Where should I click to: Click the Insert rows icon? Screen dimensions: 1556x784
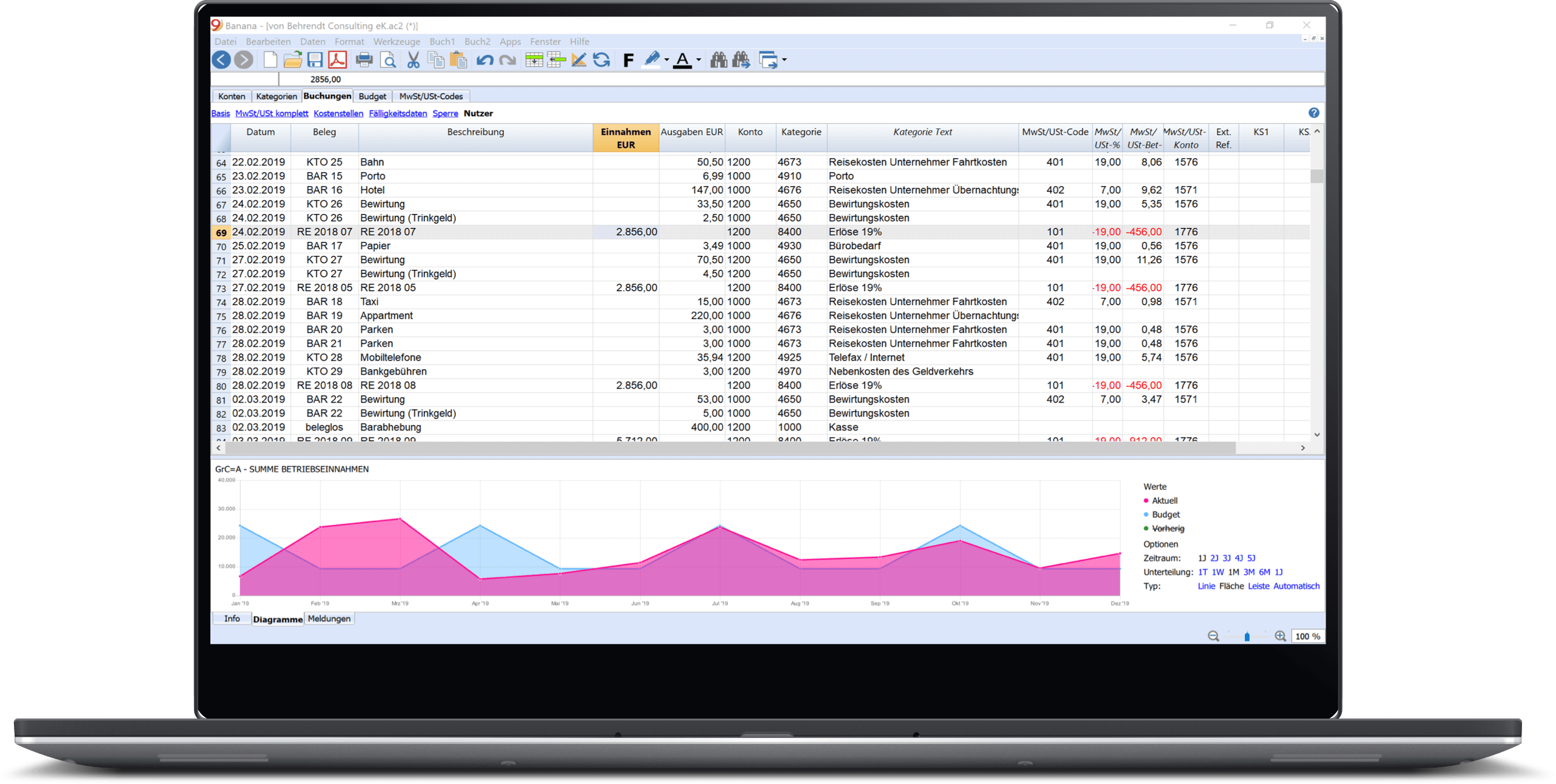pyautogui.click(x=534, y=59)
